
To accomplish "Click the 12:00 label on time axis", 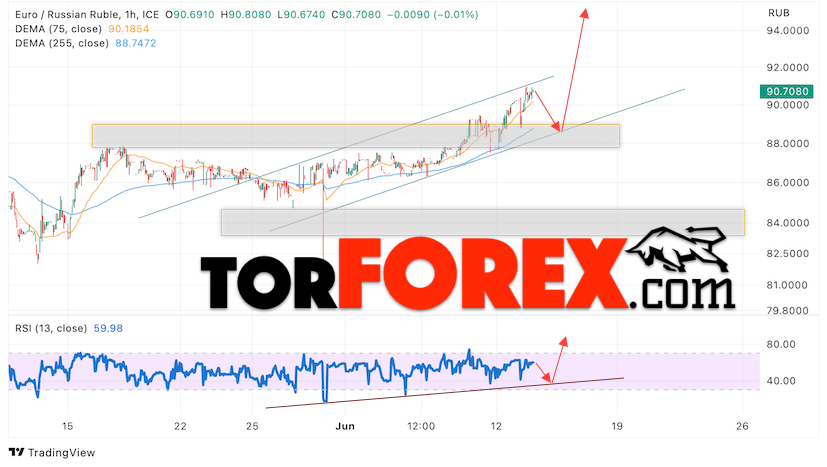I will 421,426.
